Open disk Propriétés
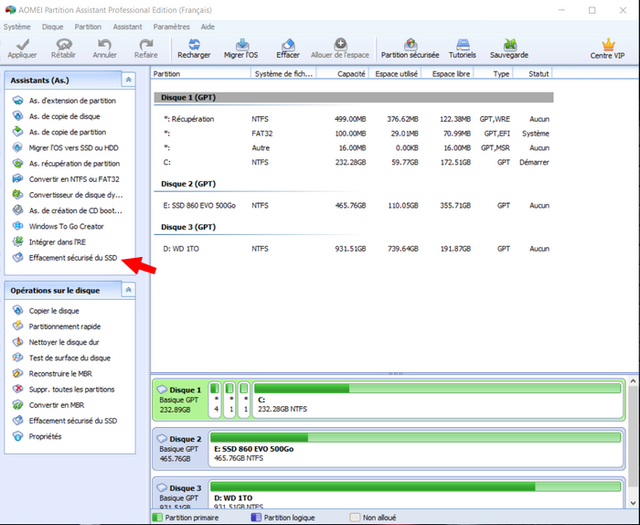This screenshot has height=525, width=640. pyautogui.click(x=45, y=436)
